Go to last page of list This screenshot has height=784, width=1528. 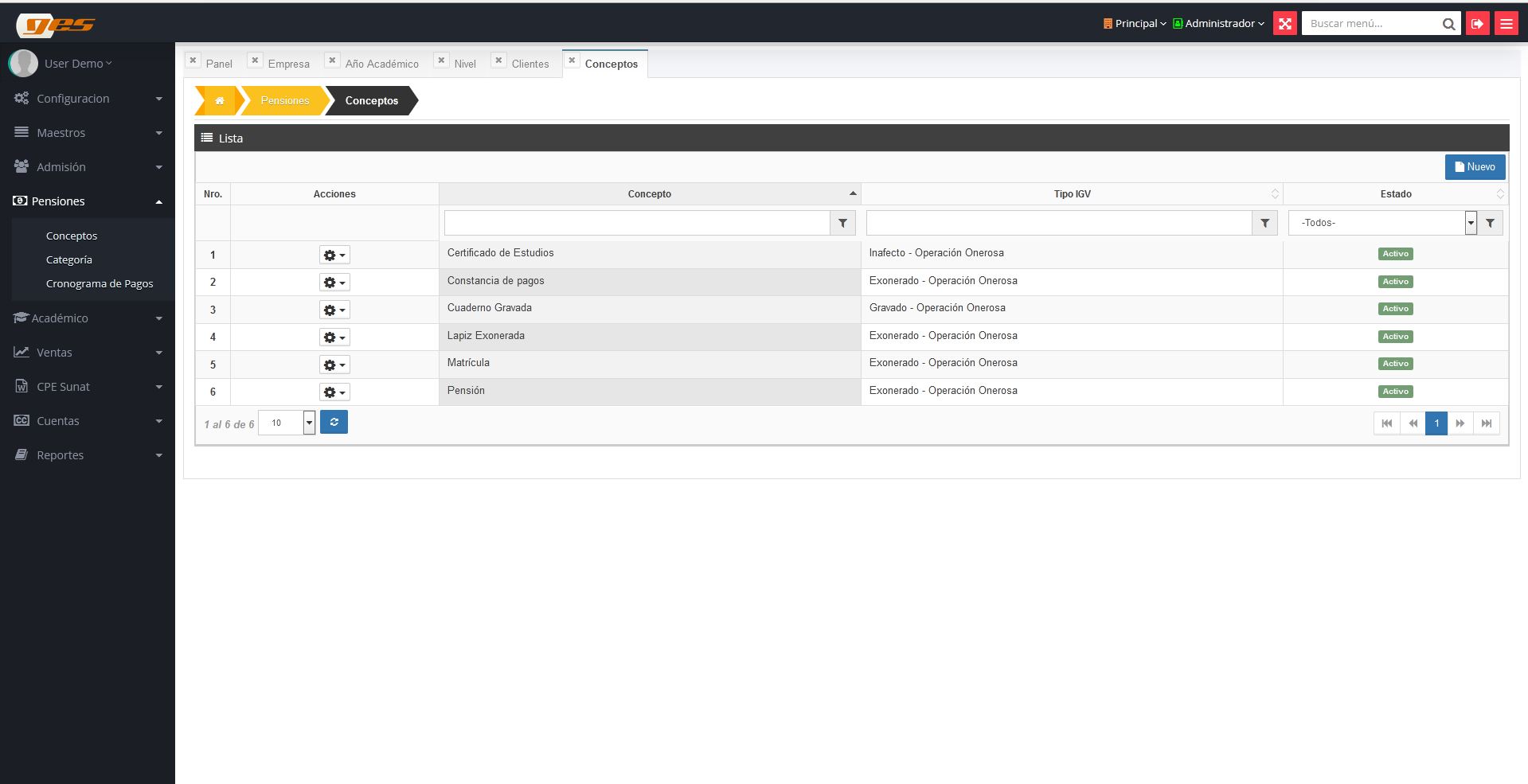point(1486,423)
